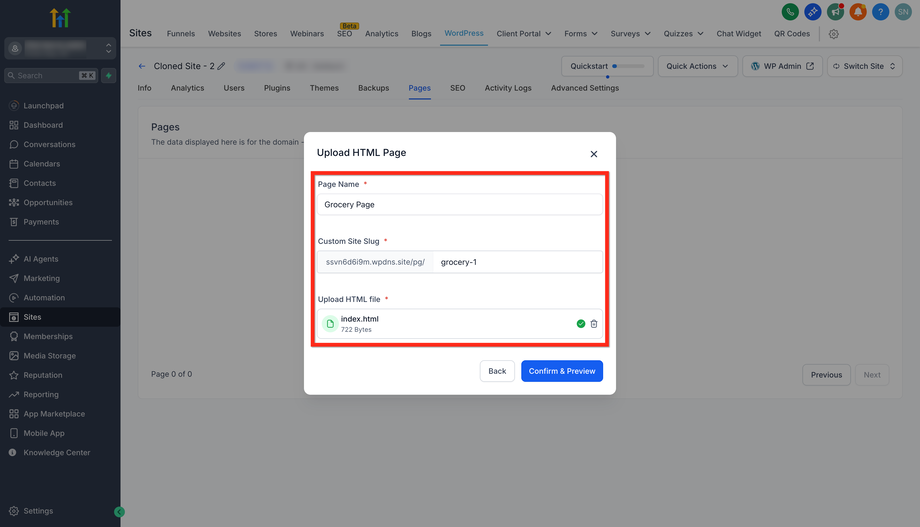Expand the account switcher dropdown
Image resolution: width=920 pixels, height=527 pixels.
[60, 48]
